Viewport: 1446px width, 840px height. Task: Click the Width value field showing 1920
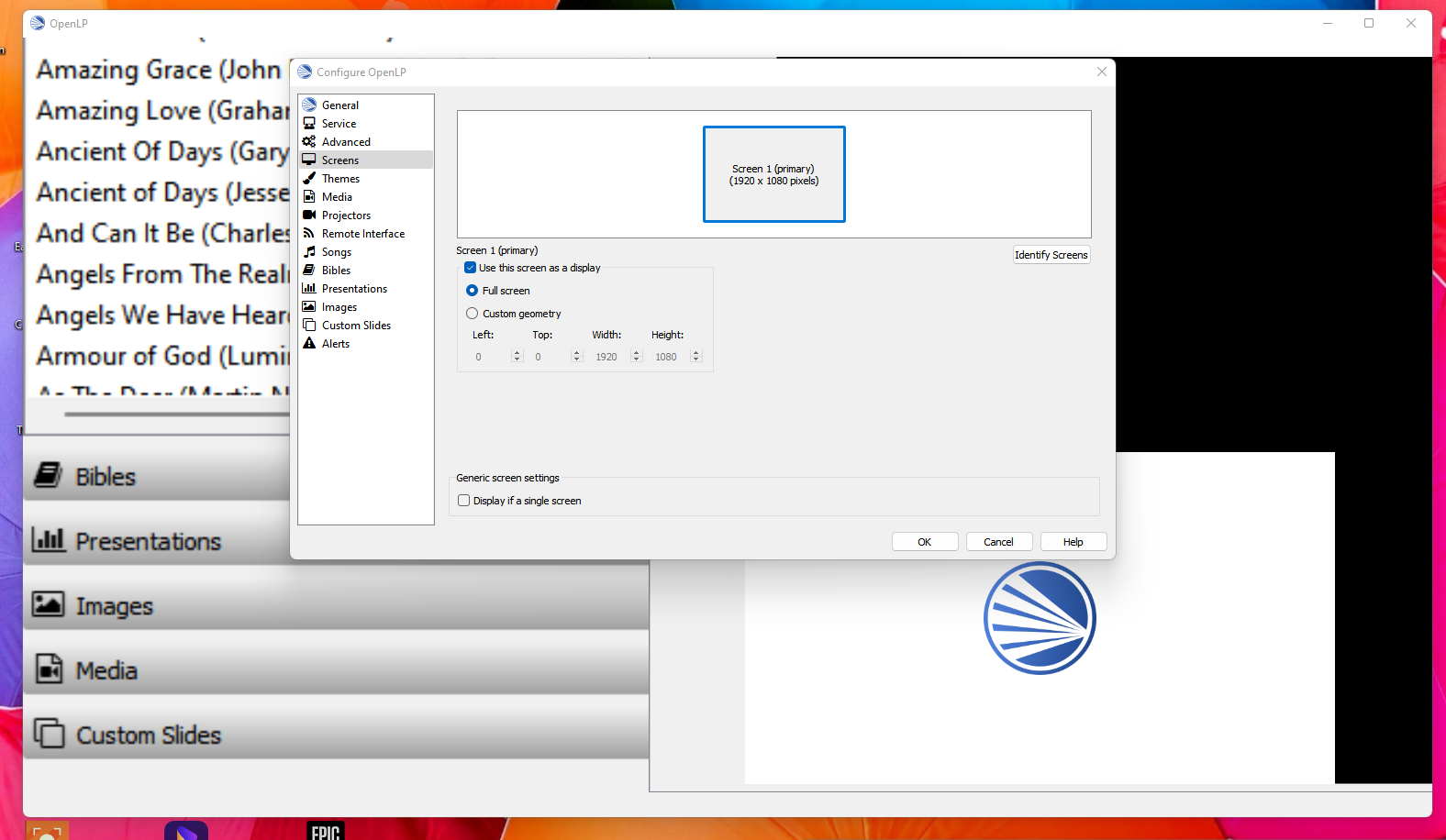pyautogui.click(x=610, y=357)
